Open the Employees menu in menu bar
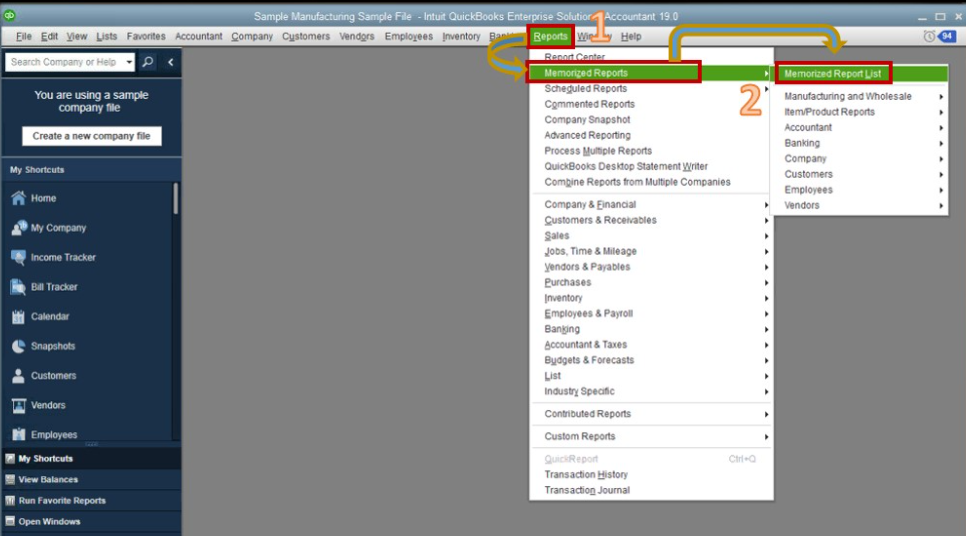 point(408,36)
